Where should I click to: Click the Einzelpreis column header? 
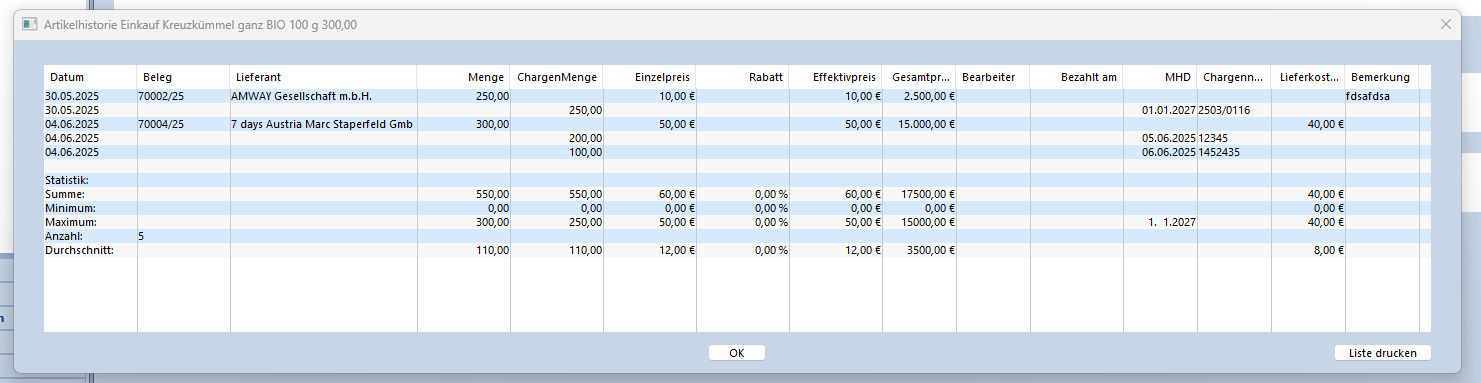pyautogui.click(x=650, y=77)
